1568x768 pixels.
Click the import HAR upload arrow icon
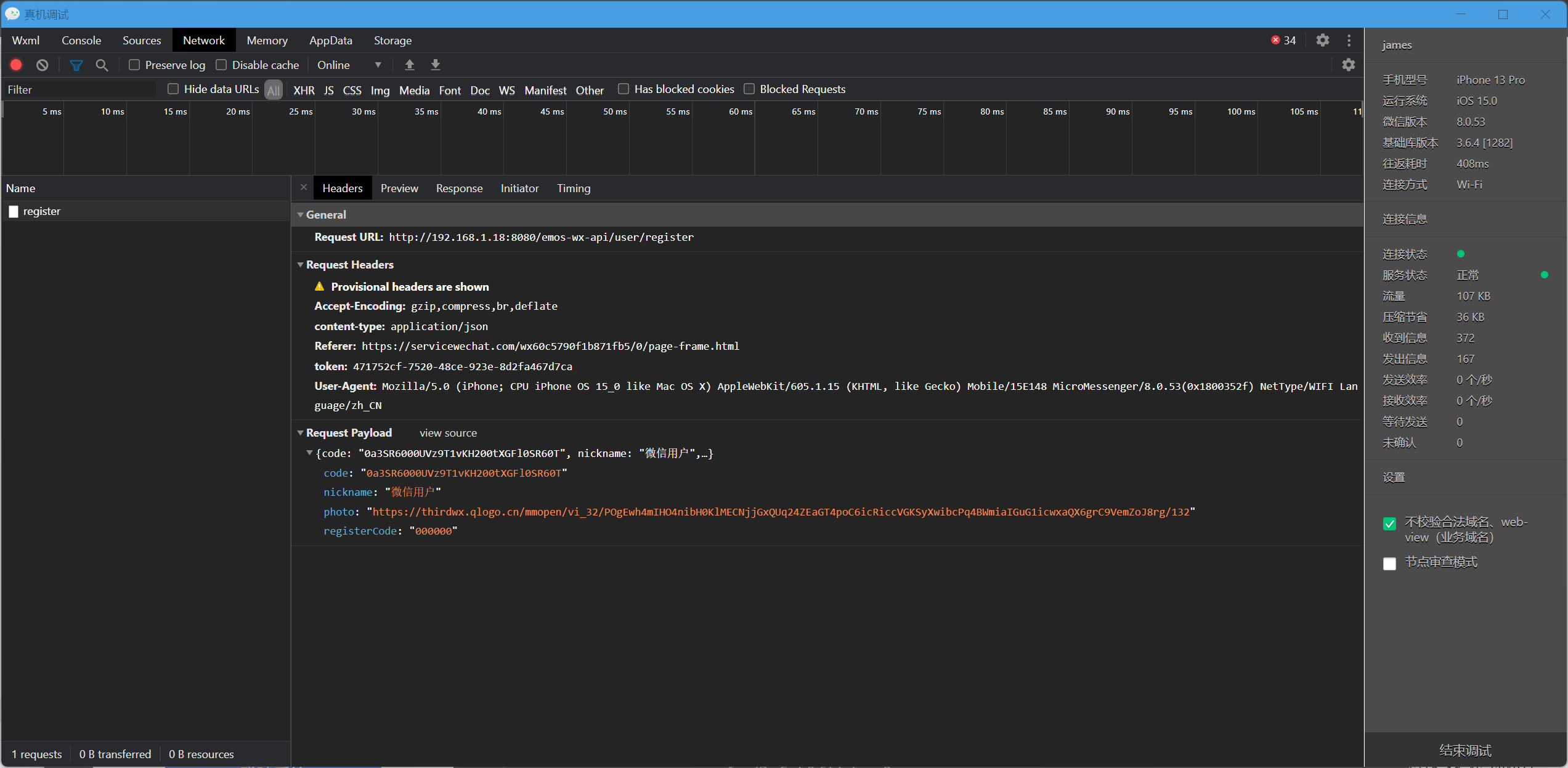tap(409, 65)
